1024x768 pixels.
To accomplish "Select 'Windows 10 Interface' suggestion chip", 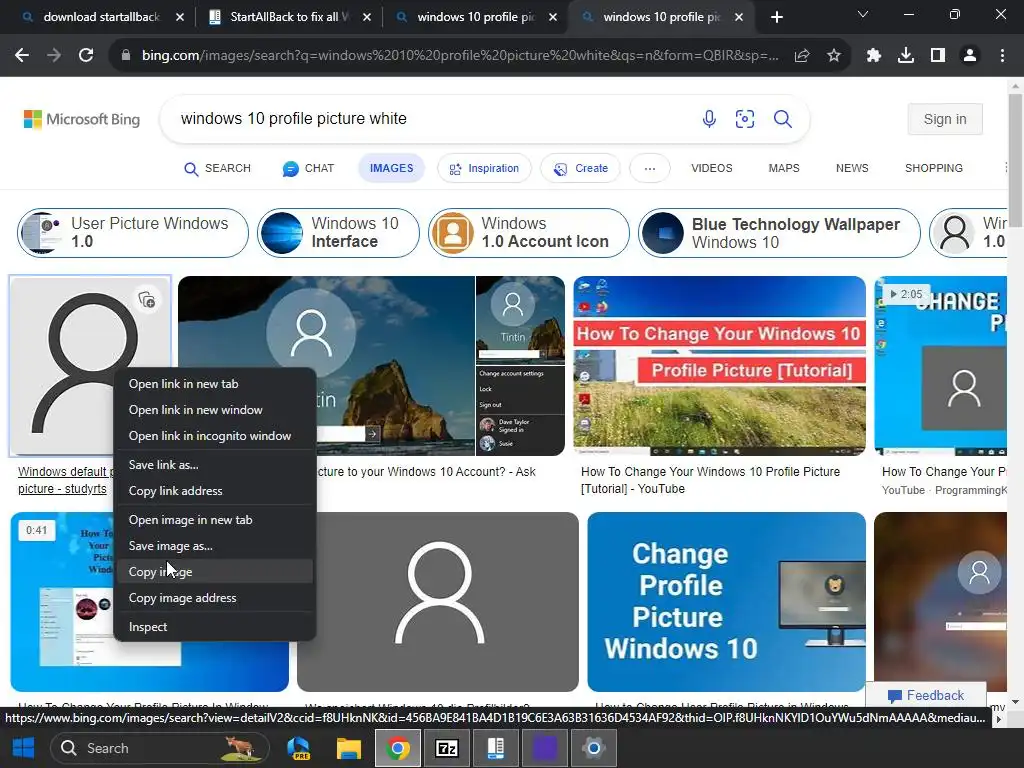I will [338, 232].
